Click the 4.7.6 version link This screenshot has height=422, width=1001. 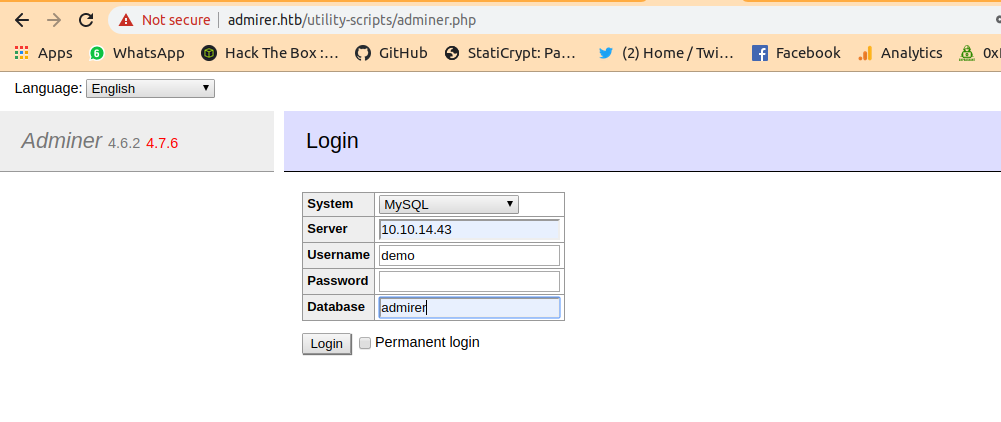click(162, 143)
